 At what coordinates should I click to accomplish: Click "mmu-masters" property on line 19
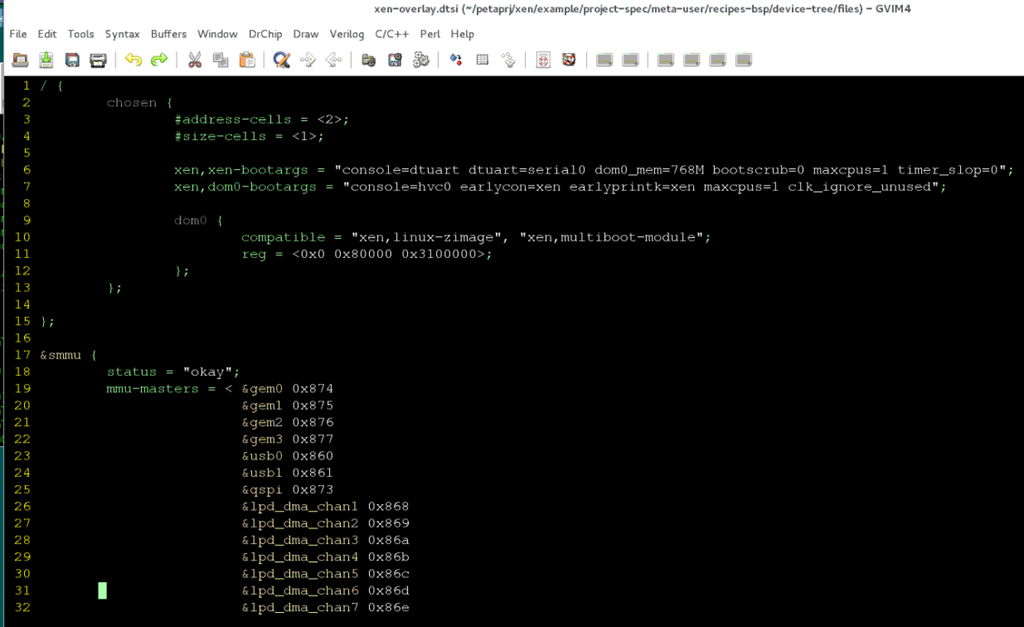(152, 389)
